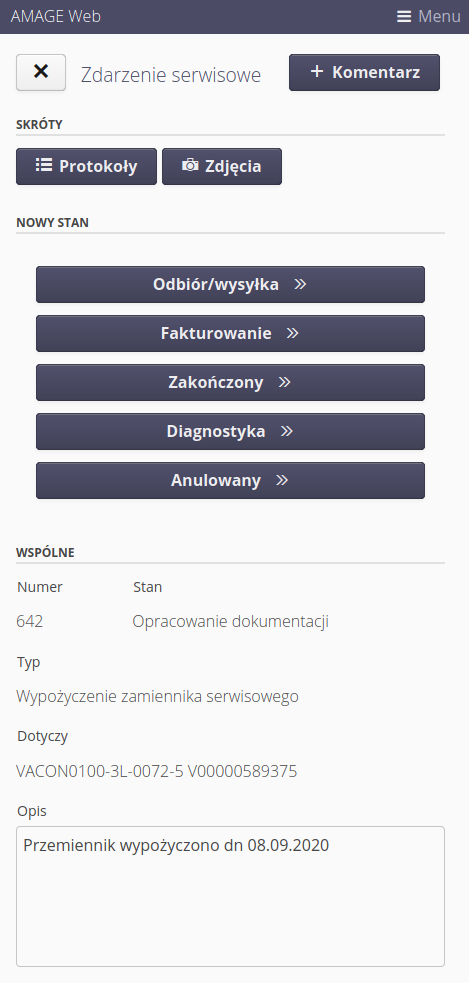
Task: Click the list icon on Protokoły
Action: (x=43, y=166)
